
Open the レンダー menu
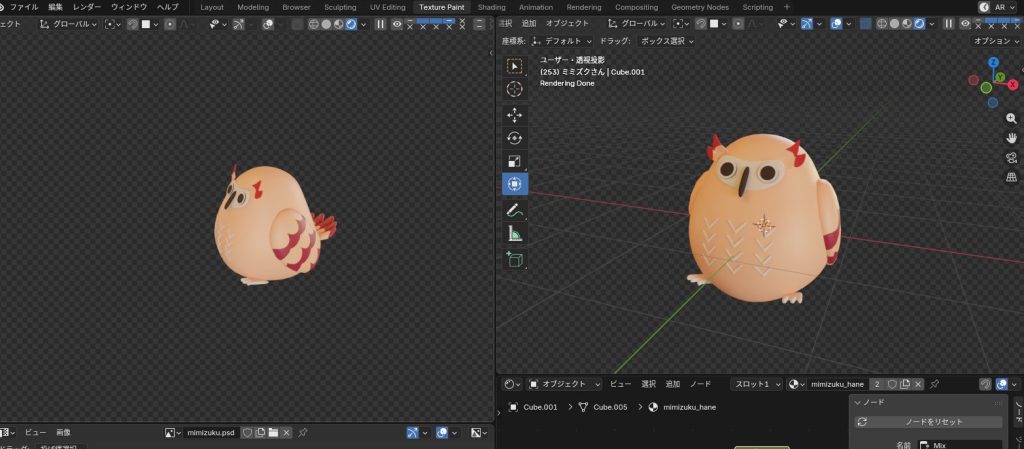coord(87,7)
